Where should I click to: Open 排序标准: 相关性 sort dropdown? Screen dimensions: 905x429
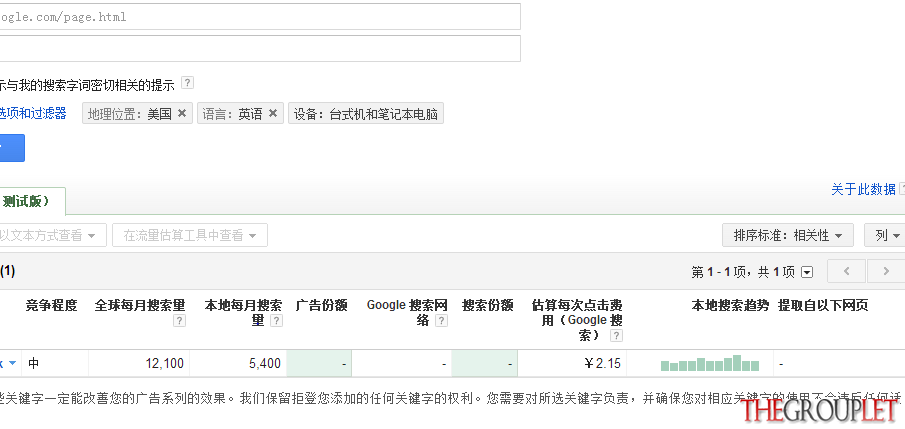point(788,235)
